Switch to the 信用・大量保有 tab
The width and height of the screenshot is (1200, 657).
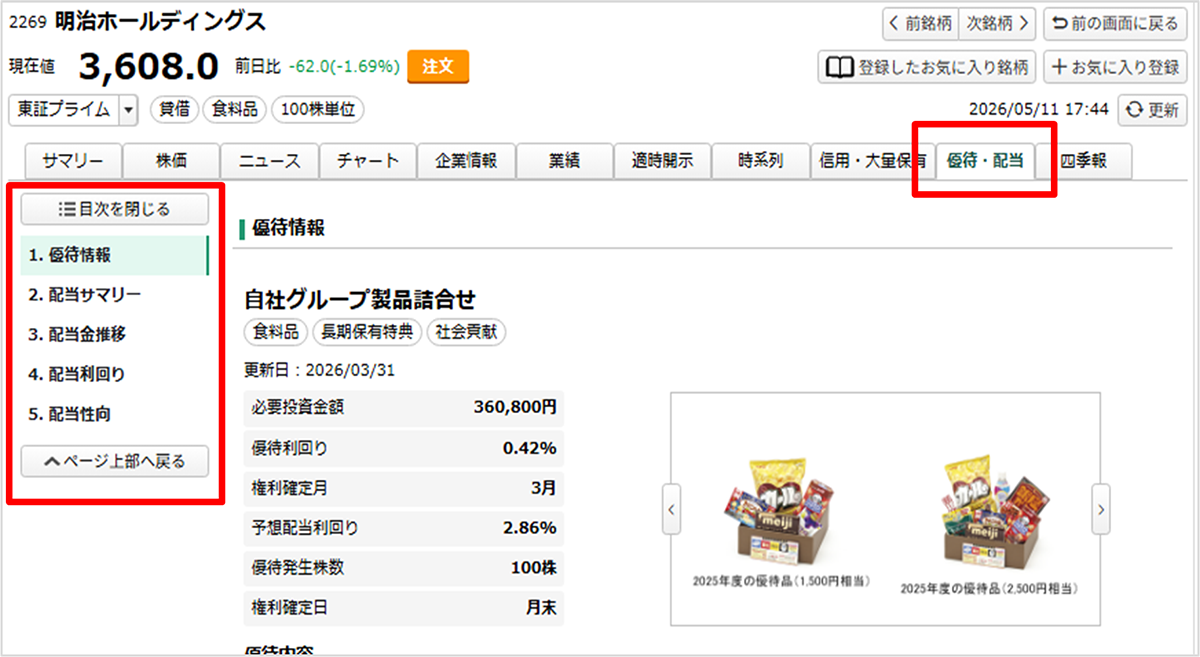(x=872, y=161)
